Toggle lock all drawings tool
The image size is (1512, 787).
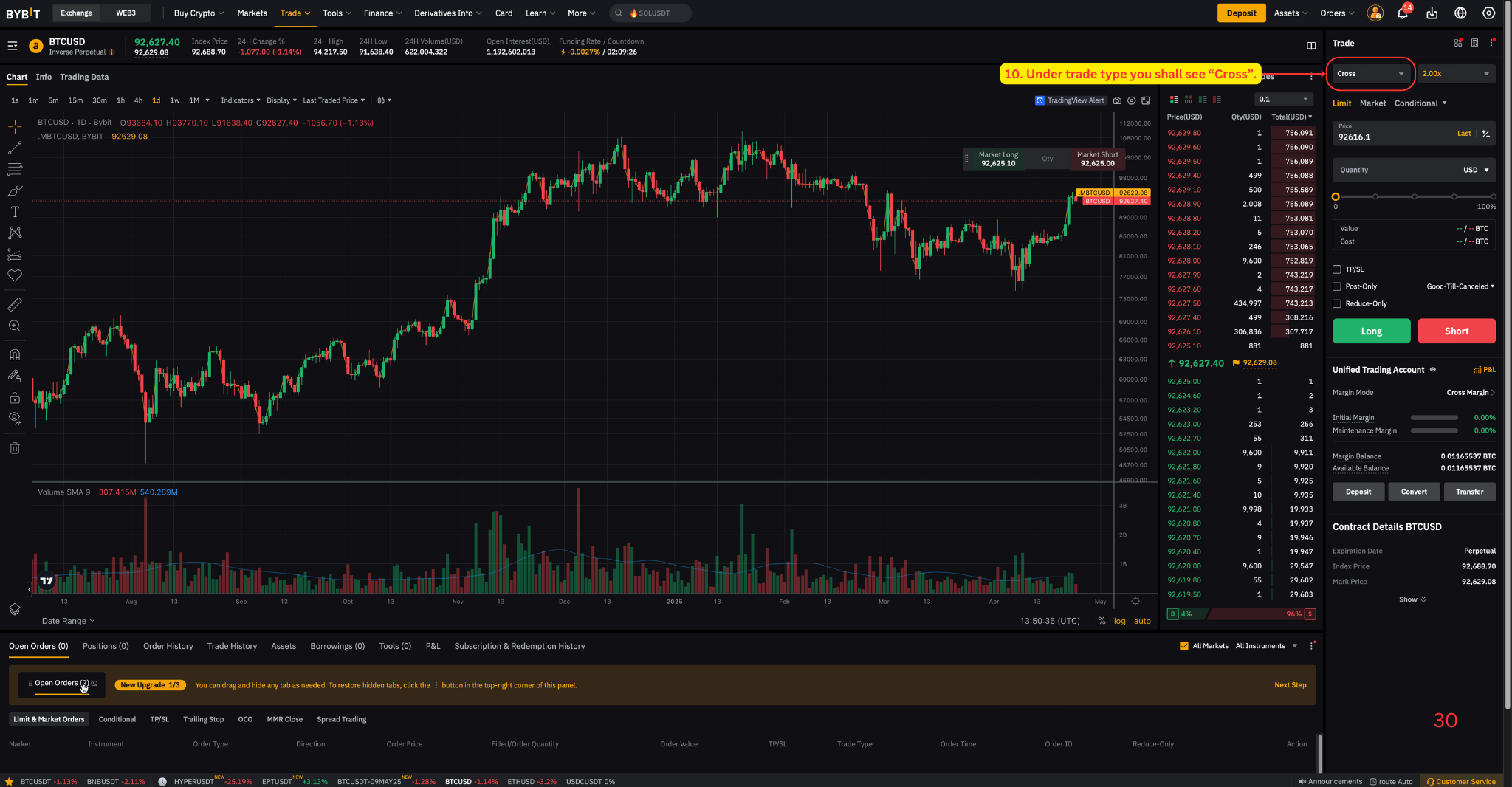point(15,398)
